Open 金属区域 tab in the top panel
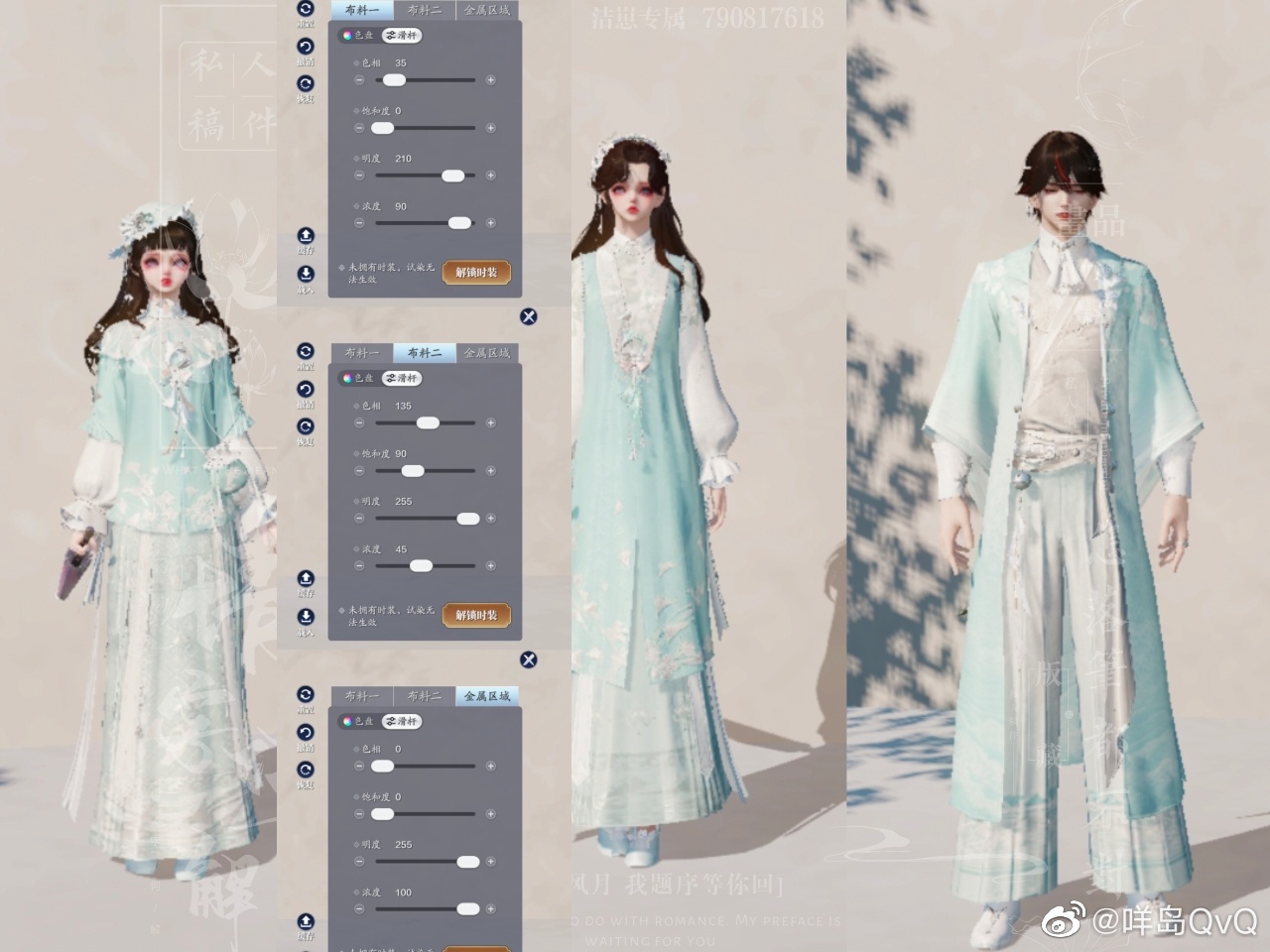Image resolution: width=1270 pixels, height=952 pixels. [x=487, y=10]
